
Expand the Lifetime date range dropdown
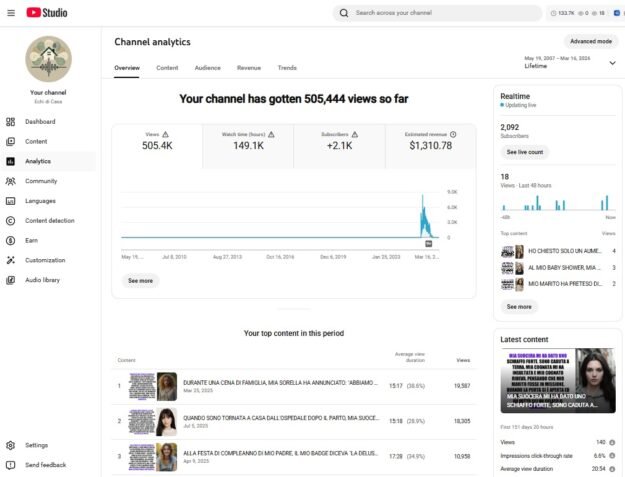pyautogui.click(x=612, y=62)
